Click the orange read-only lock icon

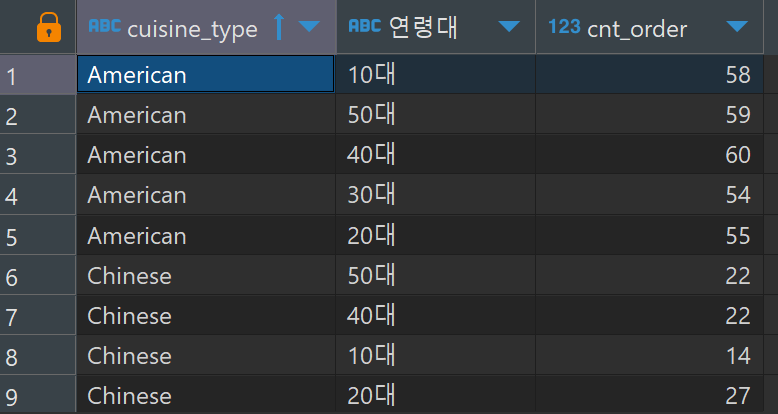point(49,27)
